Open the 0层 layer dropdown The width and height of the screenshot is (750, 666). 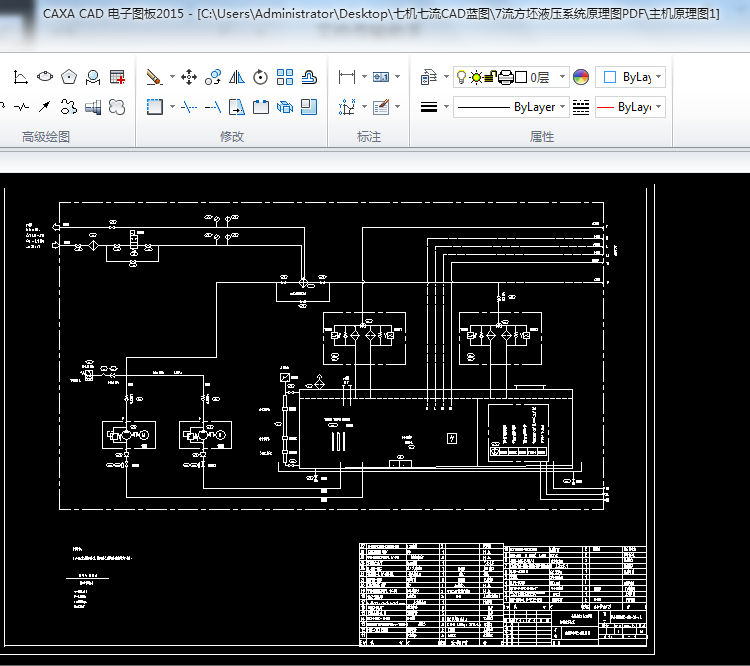(563, 77)
